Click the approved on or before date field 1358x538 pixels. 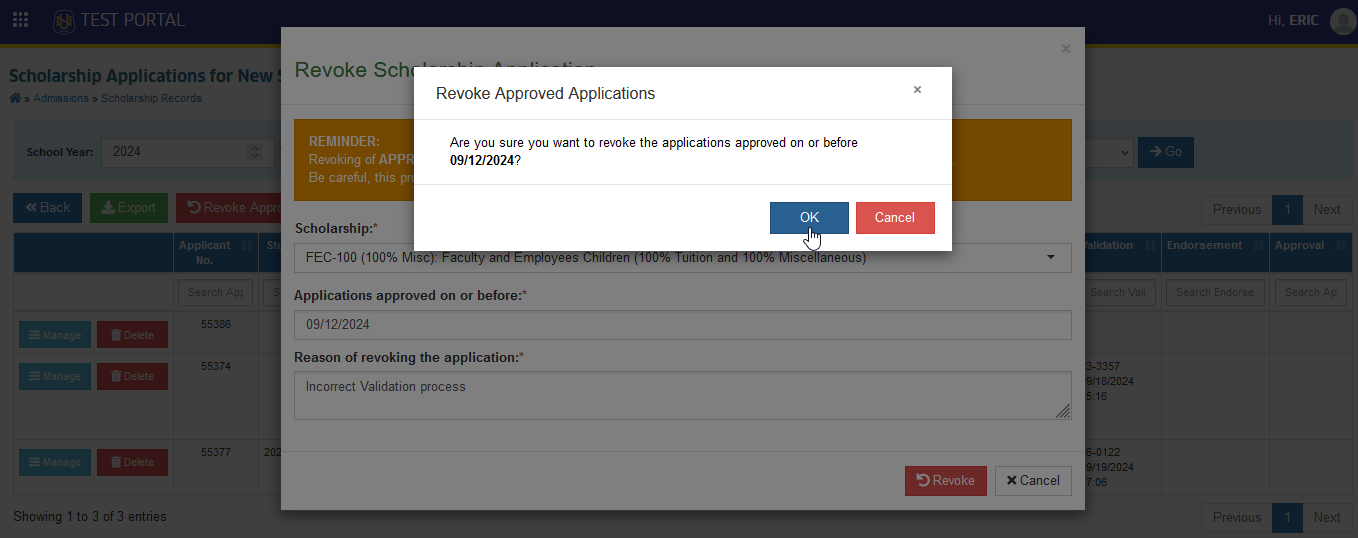click(683, 325)
